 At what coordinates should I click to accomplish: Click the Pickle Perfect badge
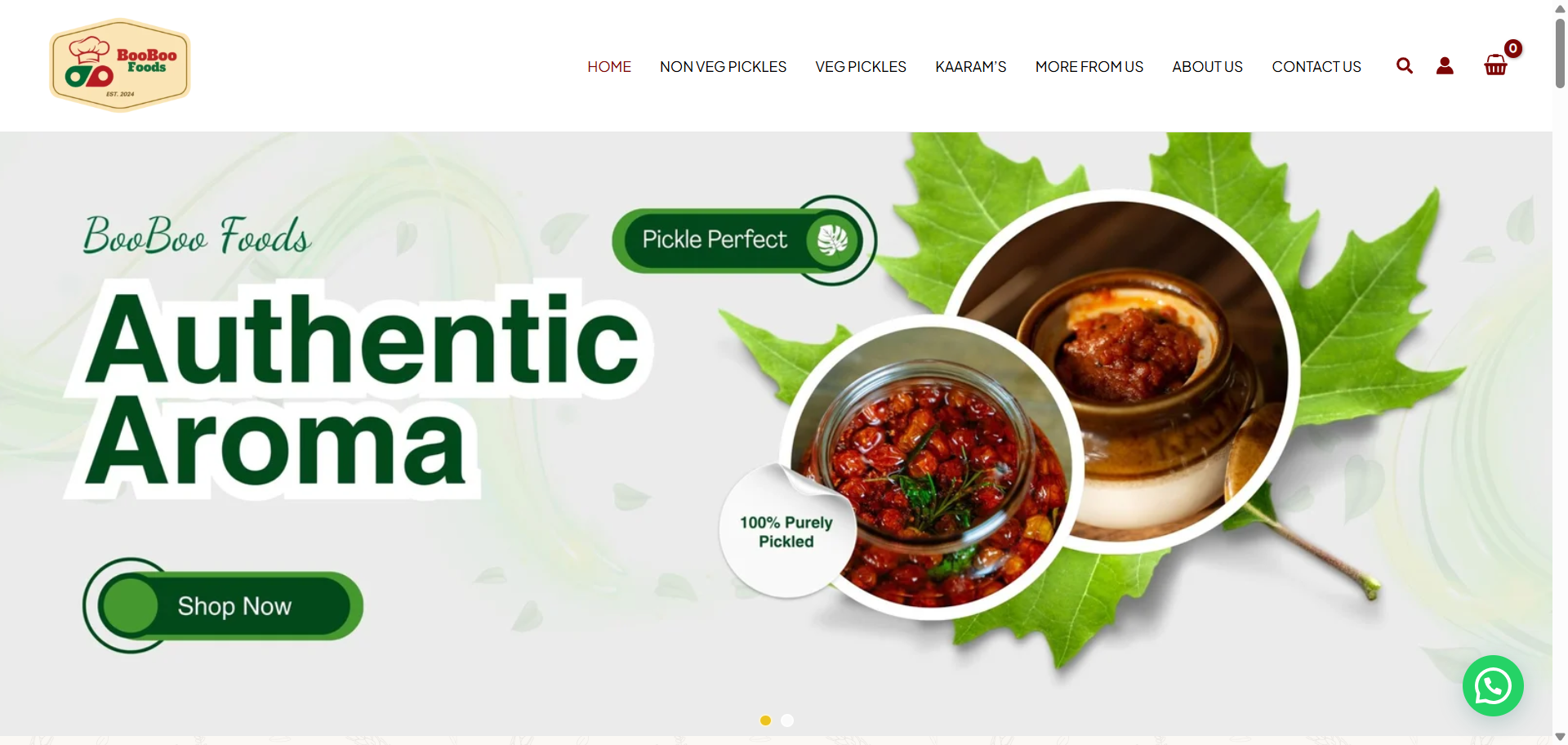tap(744, 240)
